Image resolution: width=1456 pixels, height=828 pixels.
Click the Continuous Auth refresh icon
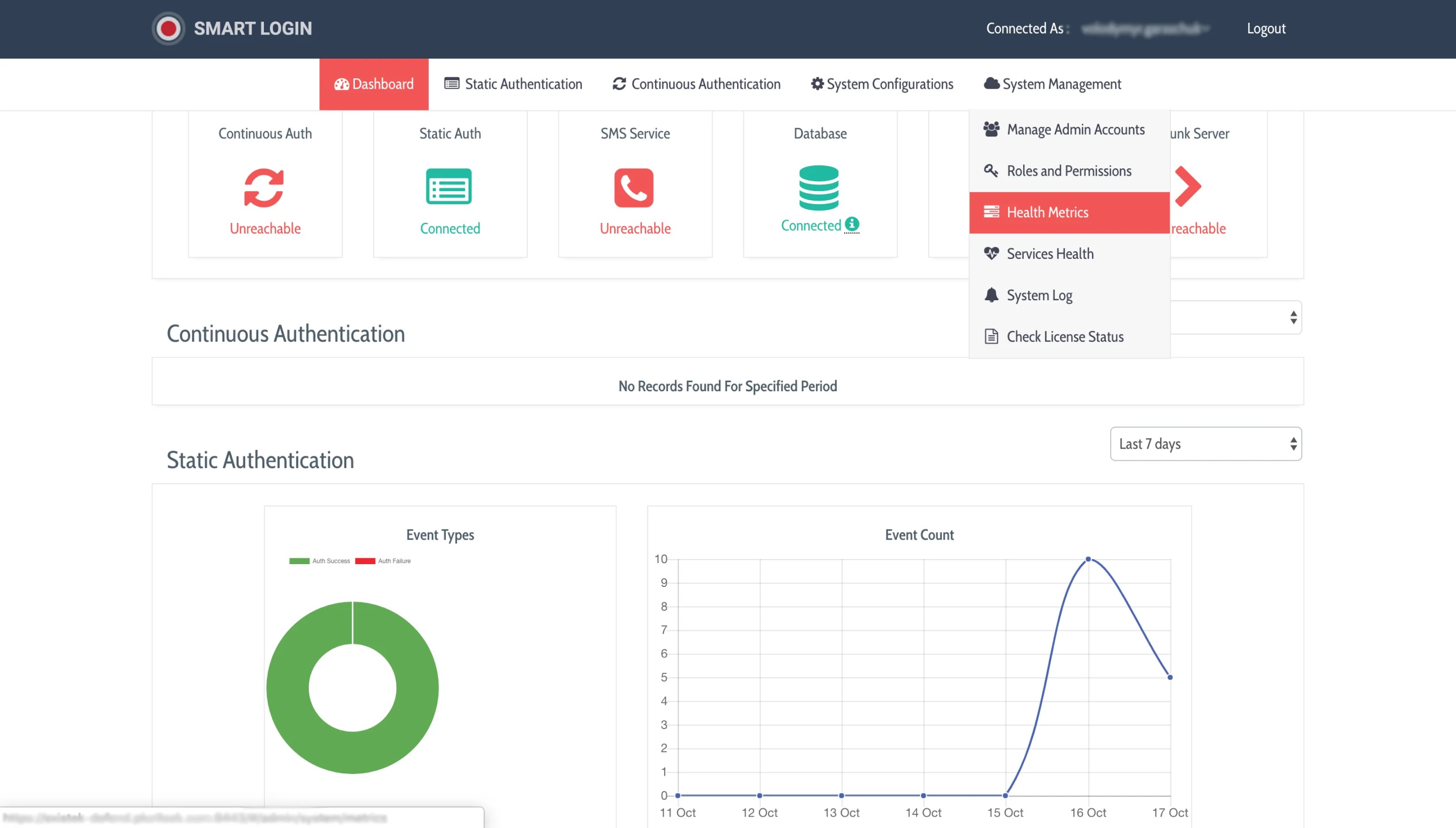264,187
